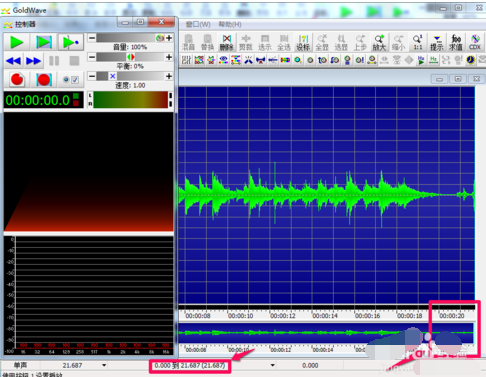The height and width of the screenshot is (377, 486).
Task: Click the rainbow colored bar effect icon
Action: click(x=285, y=60)
